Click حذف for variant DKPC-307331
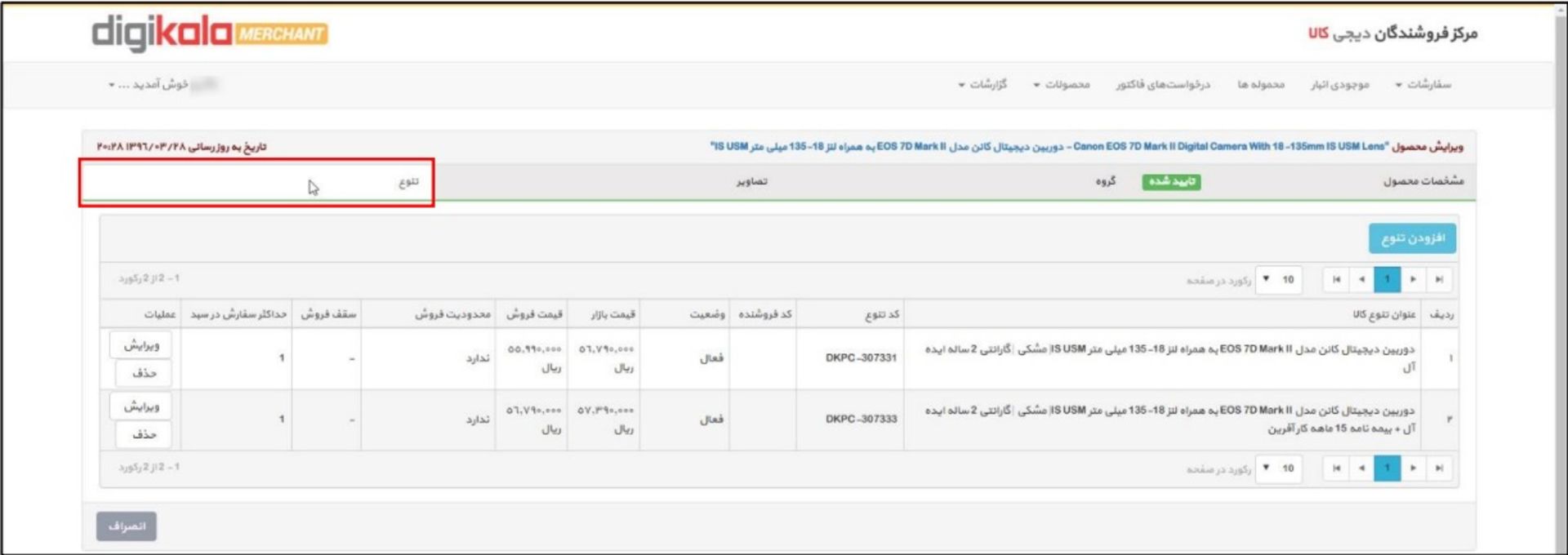 [140, 373]
